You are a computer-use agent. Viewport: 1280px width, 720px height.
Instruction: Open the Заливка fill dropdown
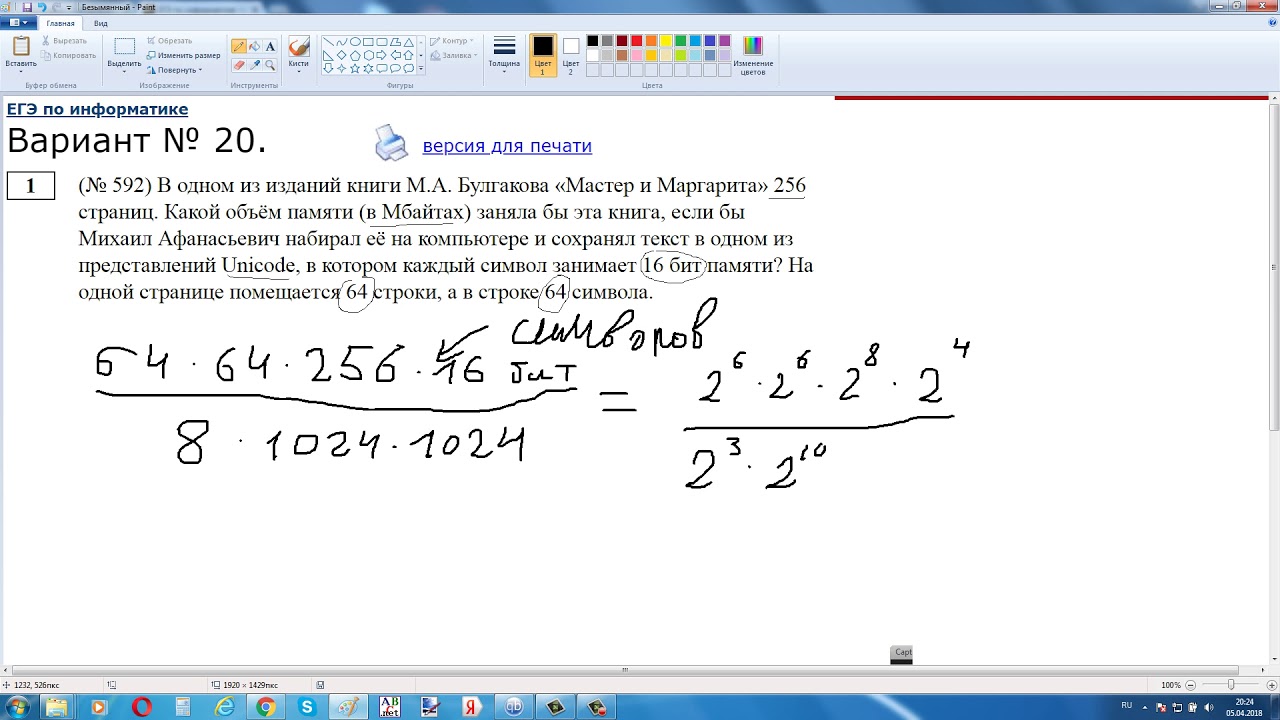point(453,55)
